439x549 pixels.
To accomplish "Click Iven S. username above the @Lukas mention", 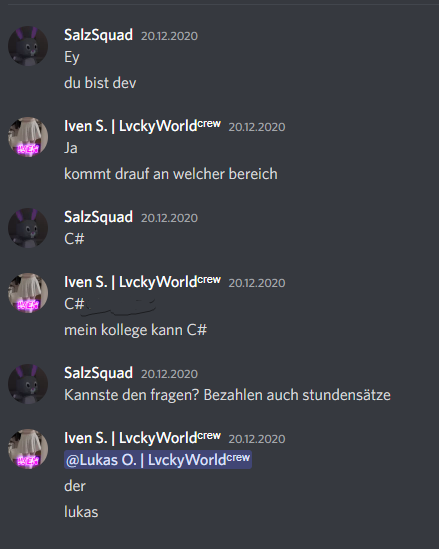I will coord(142,438).
